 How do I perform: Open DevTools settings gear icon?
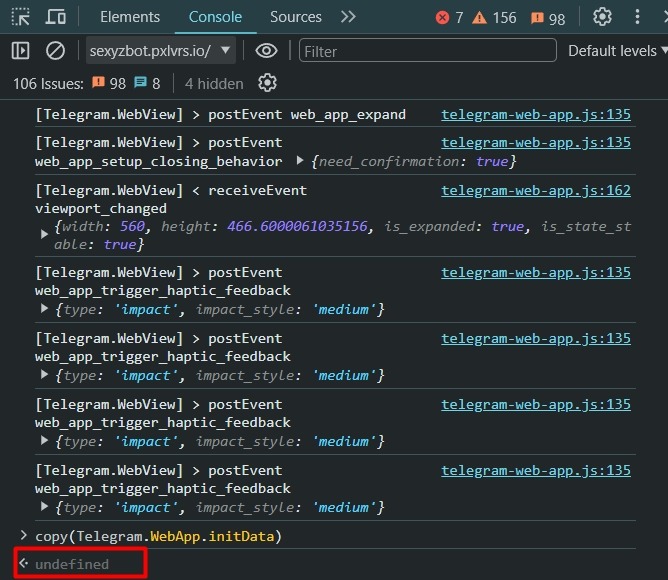point(602,17)
